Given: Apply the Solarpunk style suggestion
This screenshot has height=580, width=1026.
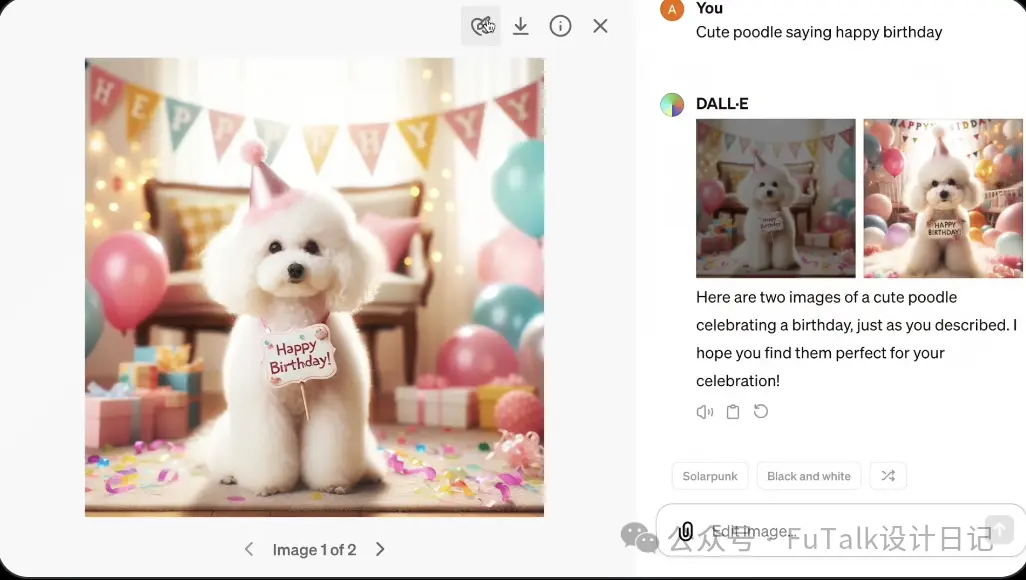Looking at the screenshot, I should 710,476.
